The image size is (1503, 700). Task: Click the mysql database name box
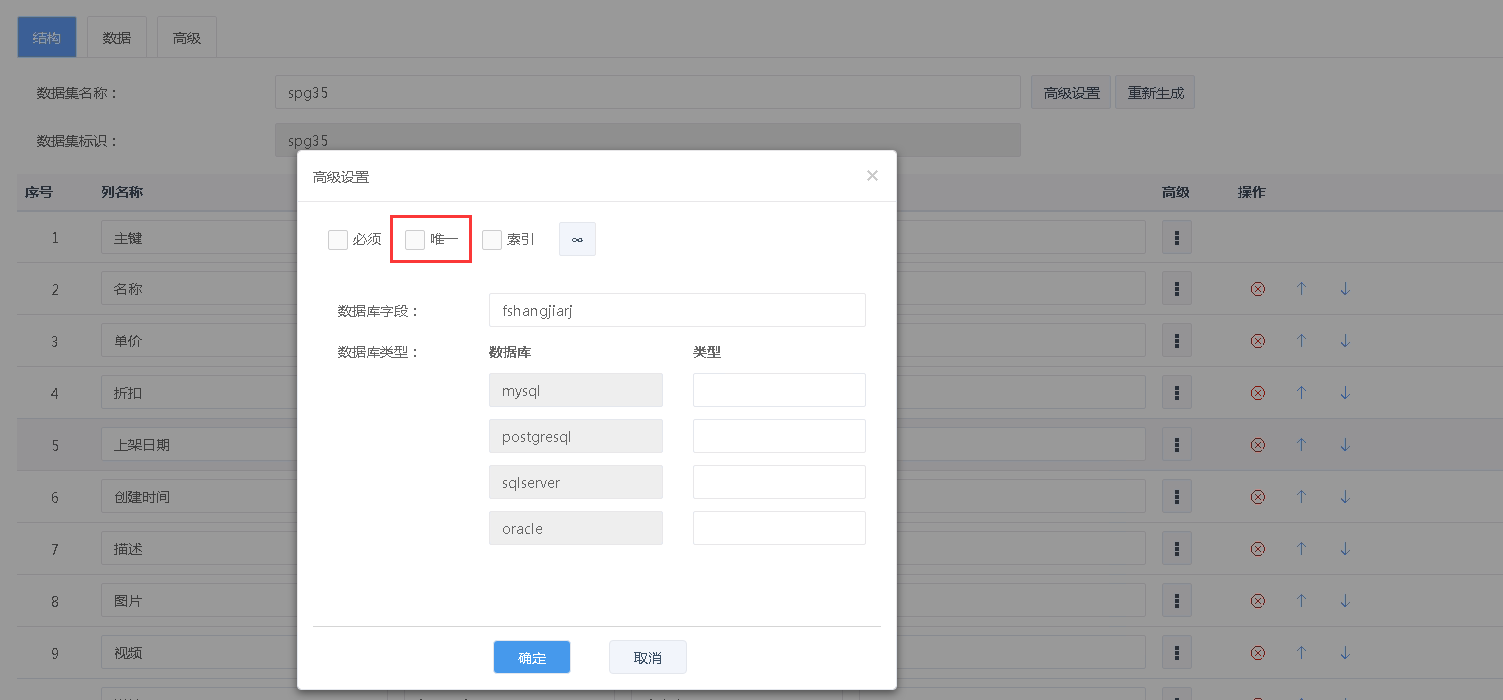576,390
